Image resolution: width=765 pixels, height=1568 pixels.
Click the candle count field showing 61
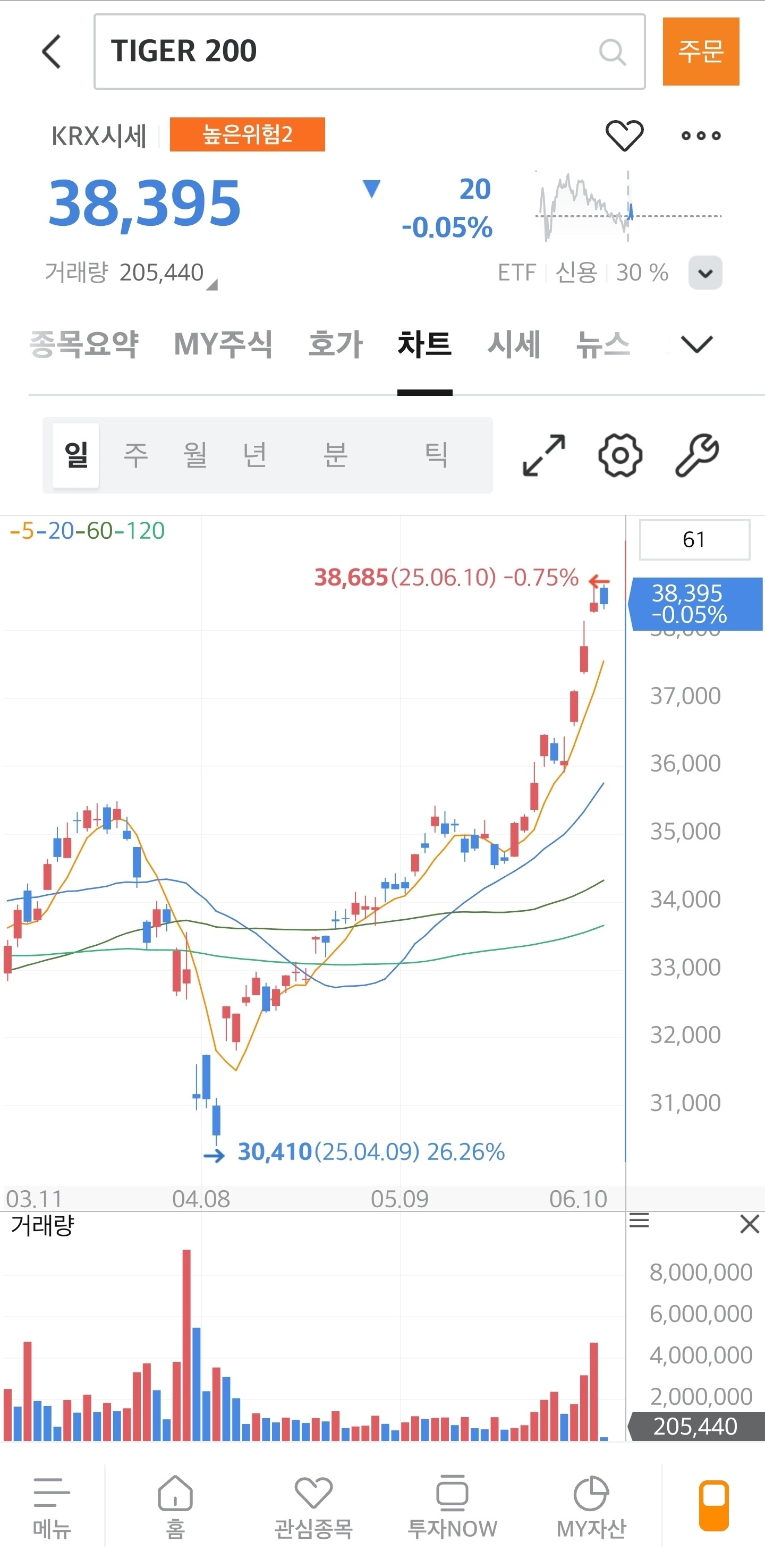pos(694,539)
